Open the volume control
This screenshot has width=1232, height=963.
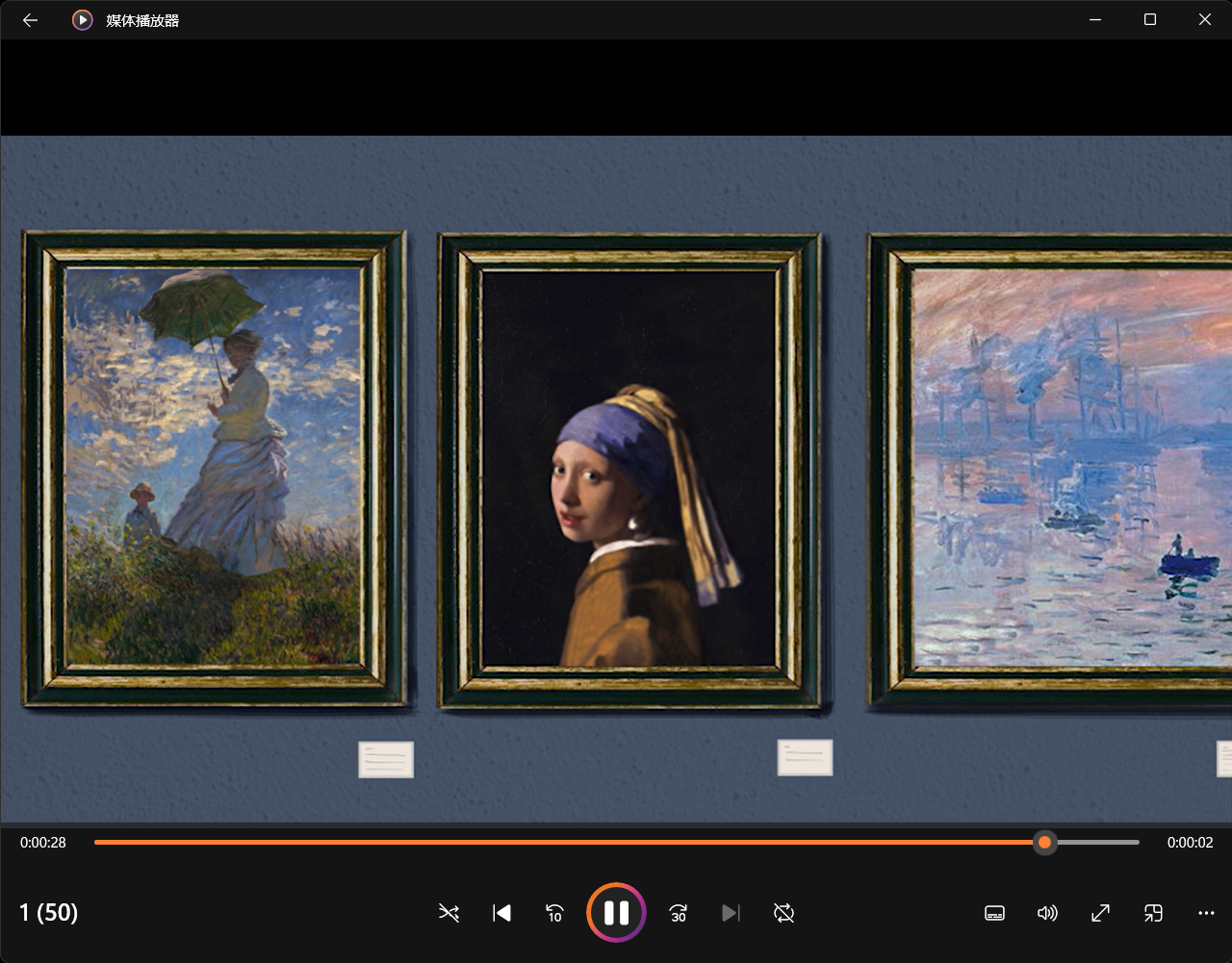coord(1047,913)
